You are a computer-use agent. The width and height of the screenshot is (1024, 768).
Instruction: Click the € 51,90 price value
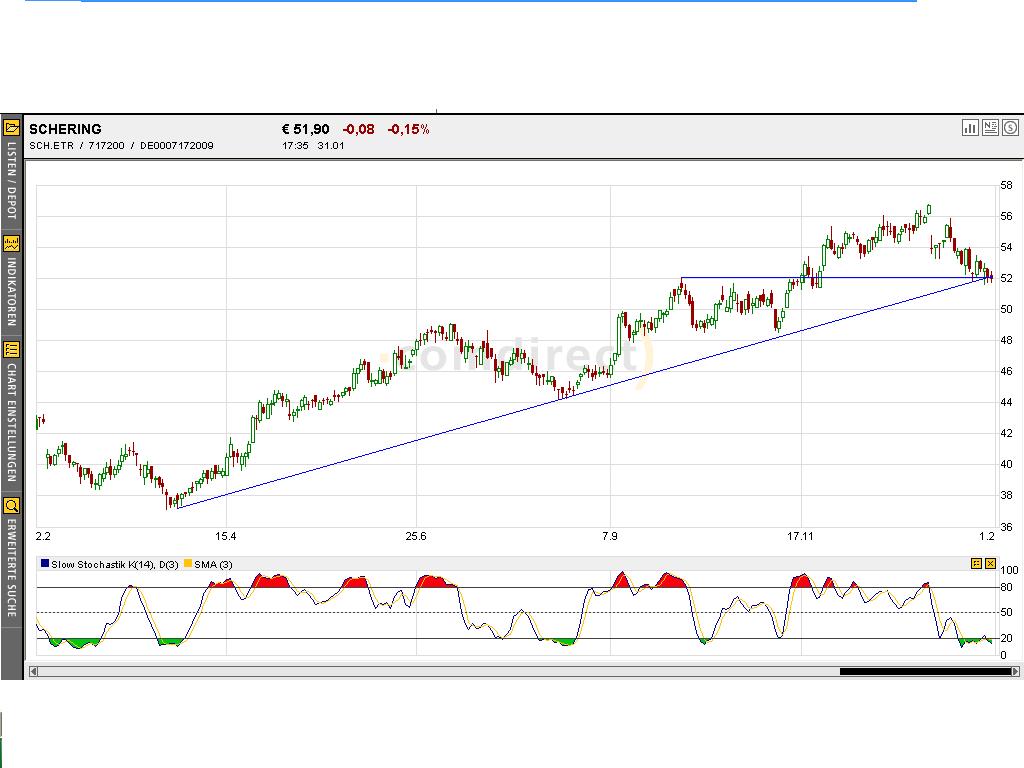306,129
